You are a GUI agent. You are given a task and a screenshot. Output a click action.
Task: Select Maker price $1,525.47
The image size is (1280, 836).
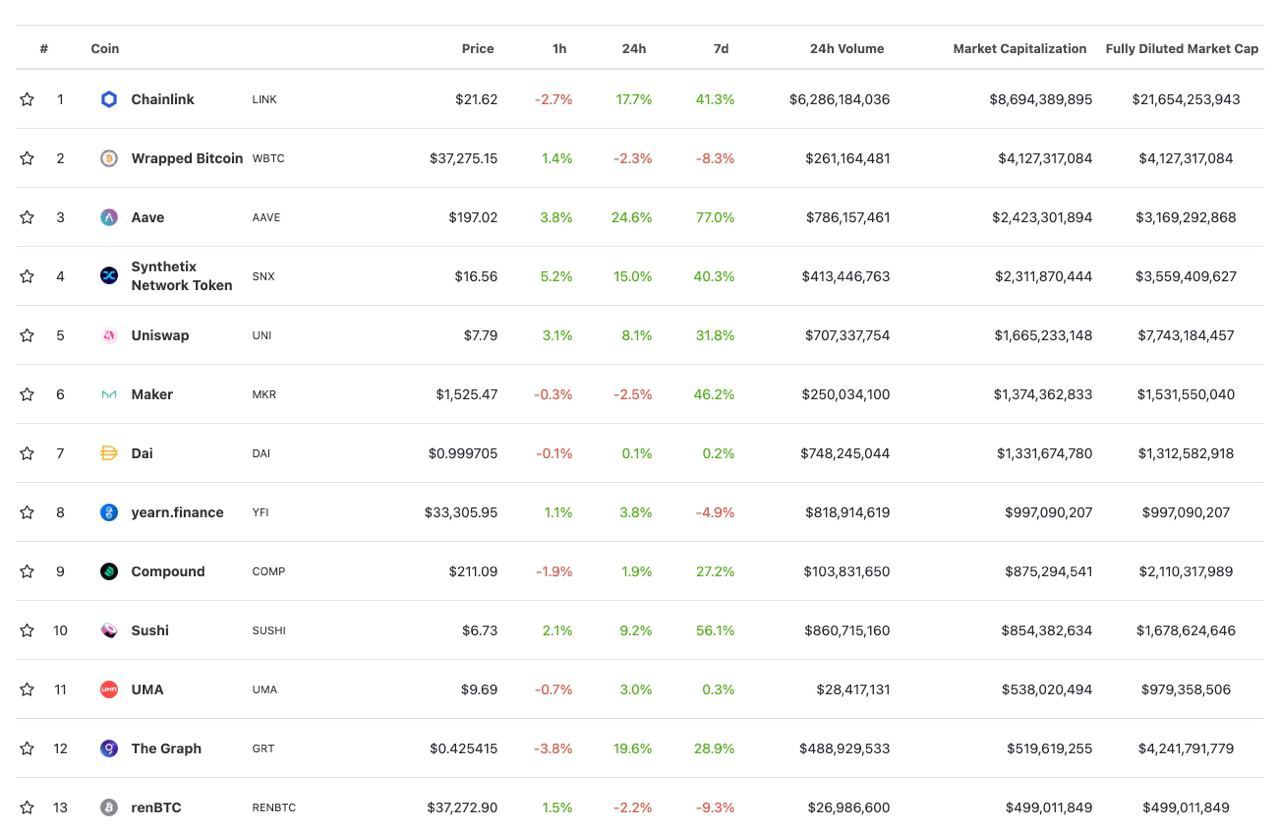(x=466, y=394)
